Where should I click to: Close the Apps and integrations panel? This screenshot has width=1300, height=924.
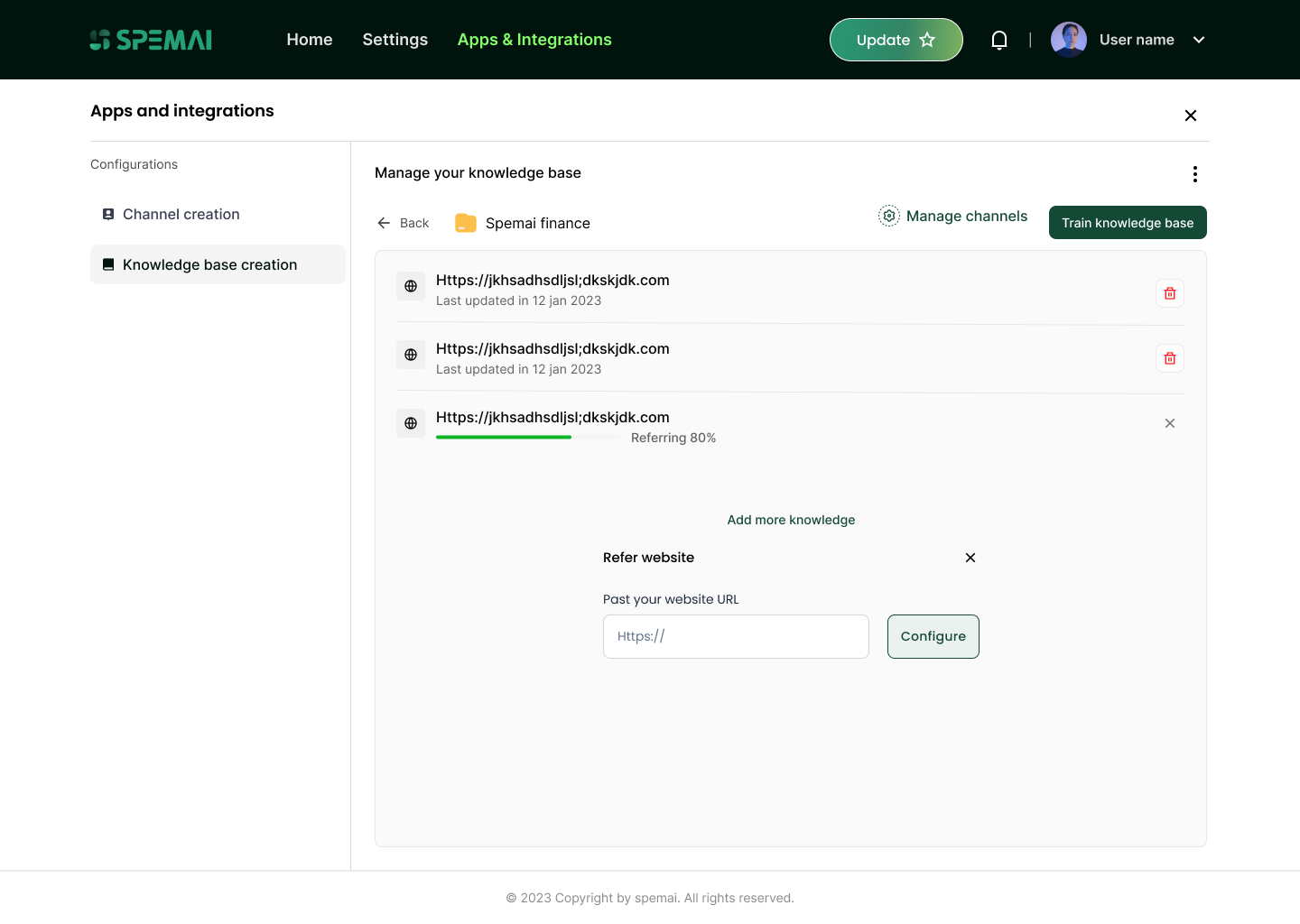(1191, 115)
